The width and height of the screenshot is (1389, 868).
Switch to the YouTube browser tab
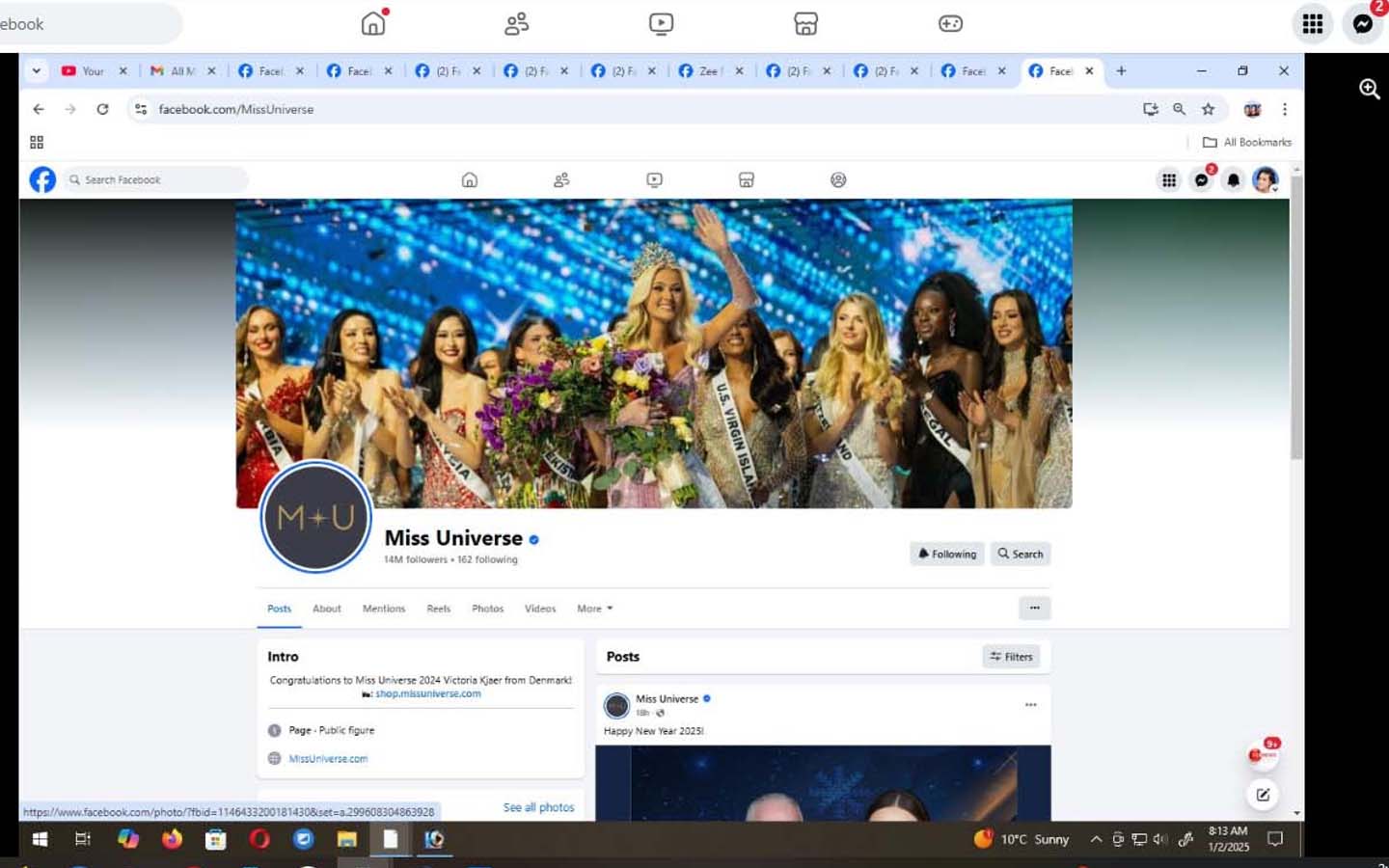94,70
